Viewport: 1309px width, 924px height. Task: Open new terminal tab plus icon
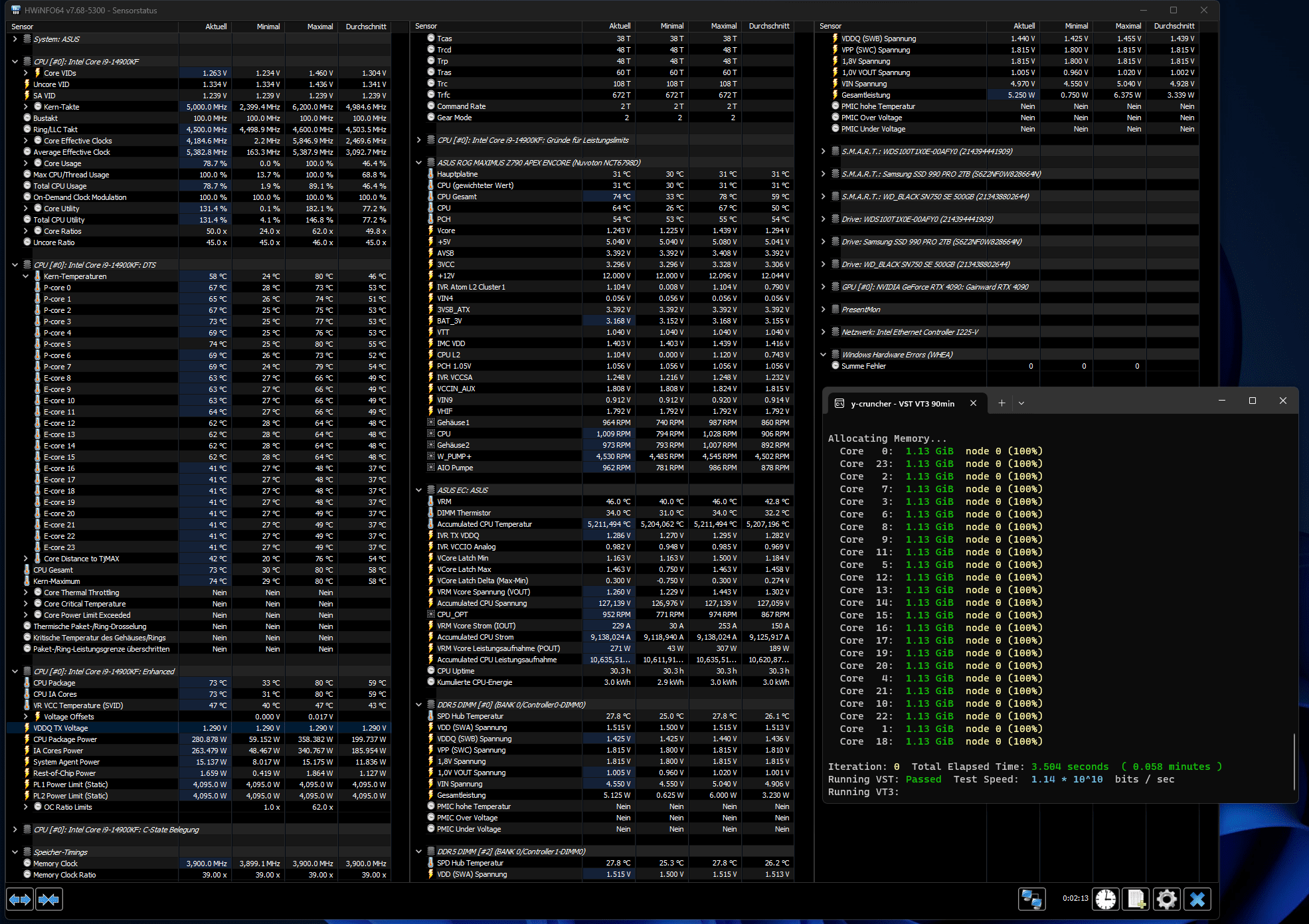(1002, 403)
